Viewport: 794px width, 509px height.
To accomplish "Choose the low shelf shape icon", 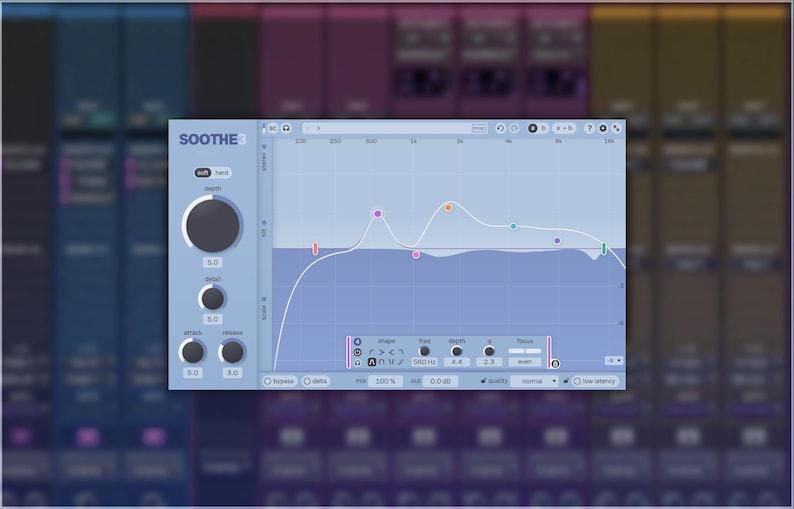I will (372, 352).
